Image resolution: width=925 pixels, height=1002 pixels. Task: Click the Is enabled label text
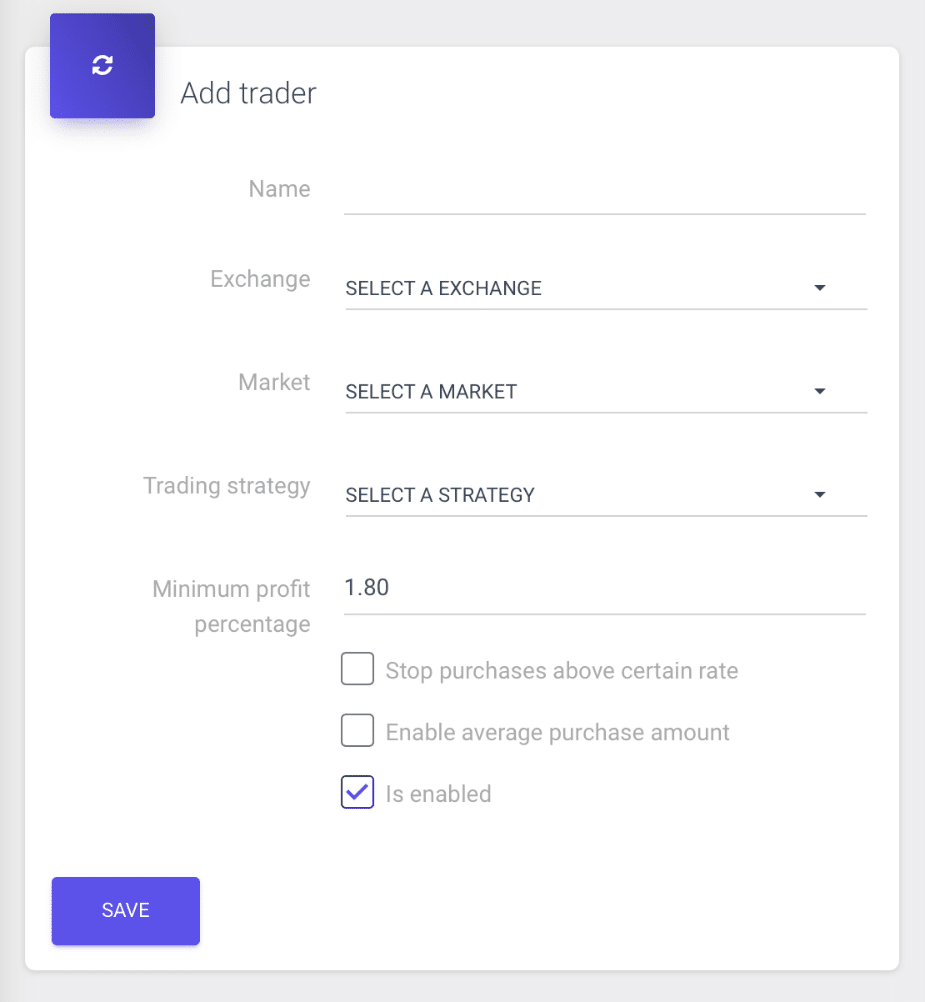[438, 793]
